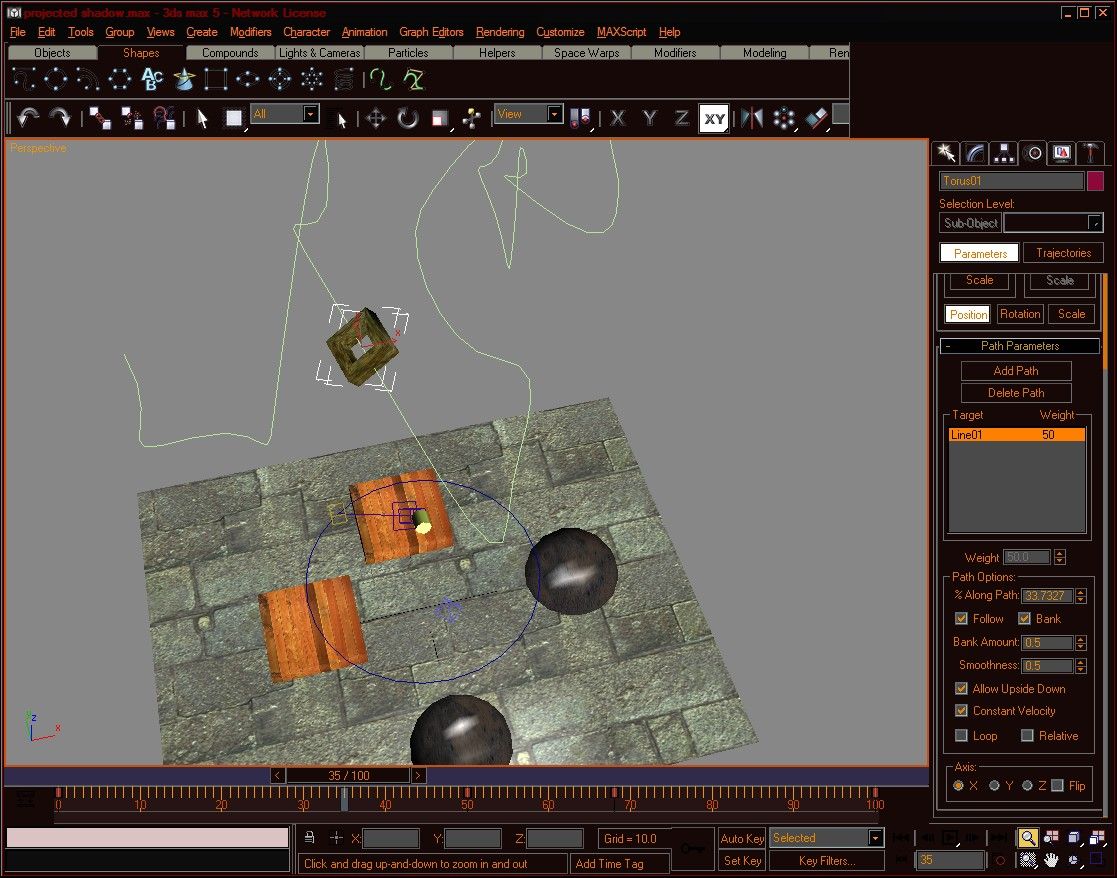The width and height of the screenshot is (1117, 878).
Task: Click the Add Path button
Action: tap(1016, 371)
